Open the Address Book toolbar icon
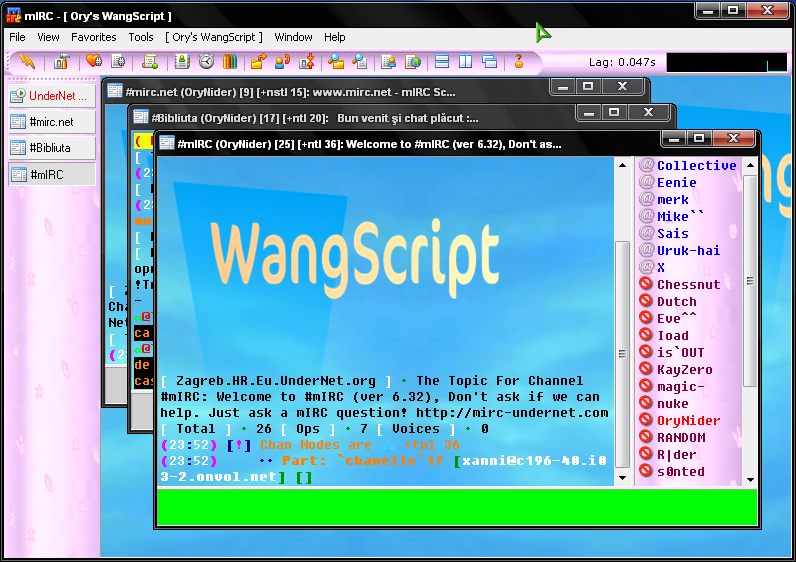Screen dimensions: 796x562 tap(182, 62)
